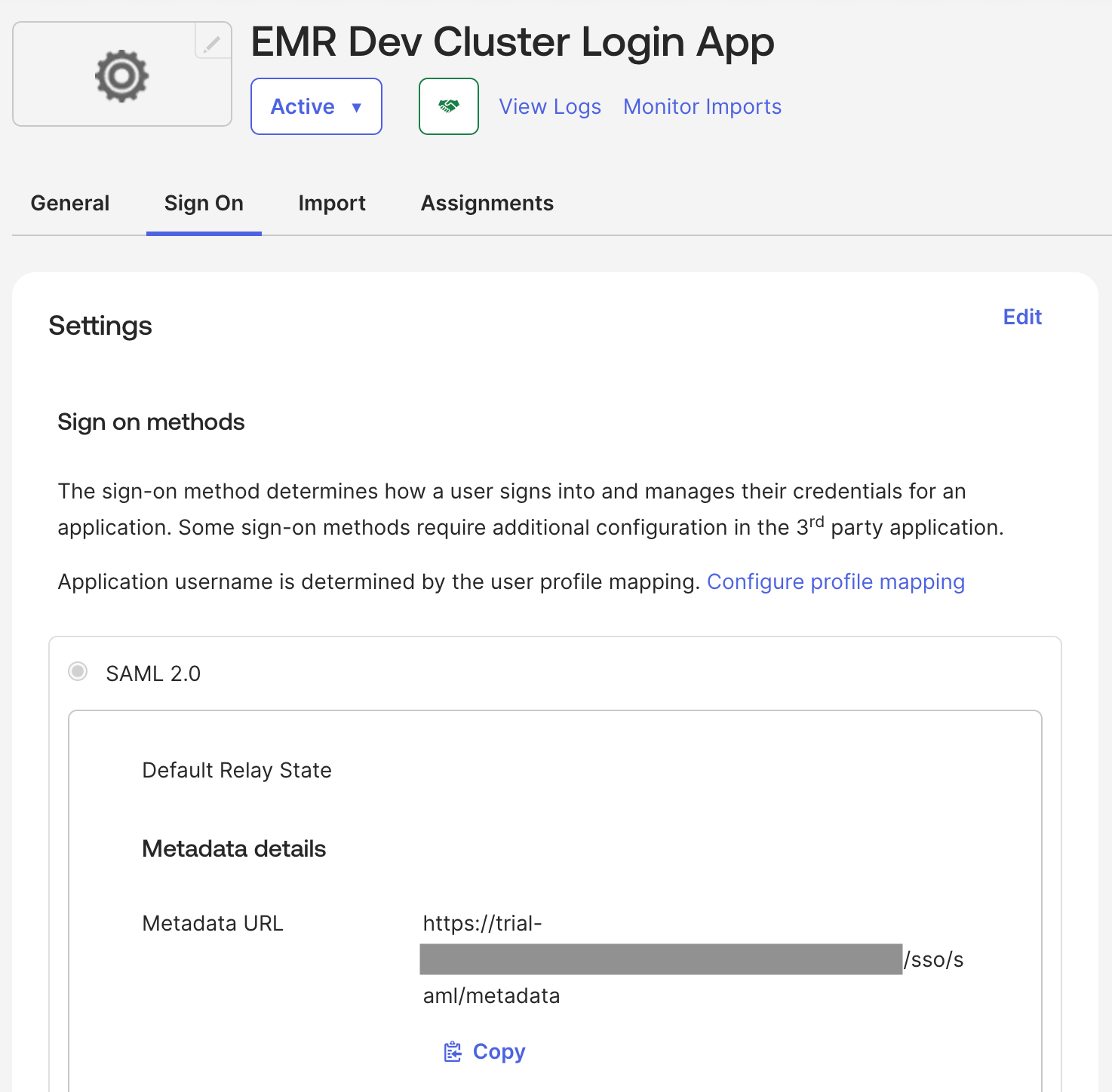Select the Sign On tab

click(x=204, y=203)
